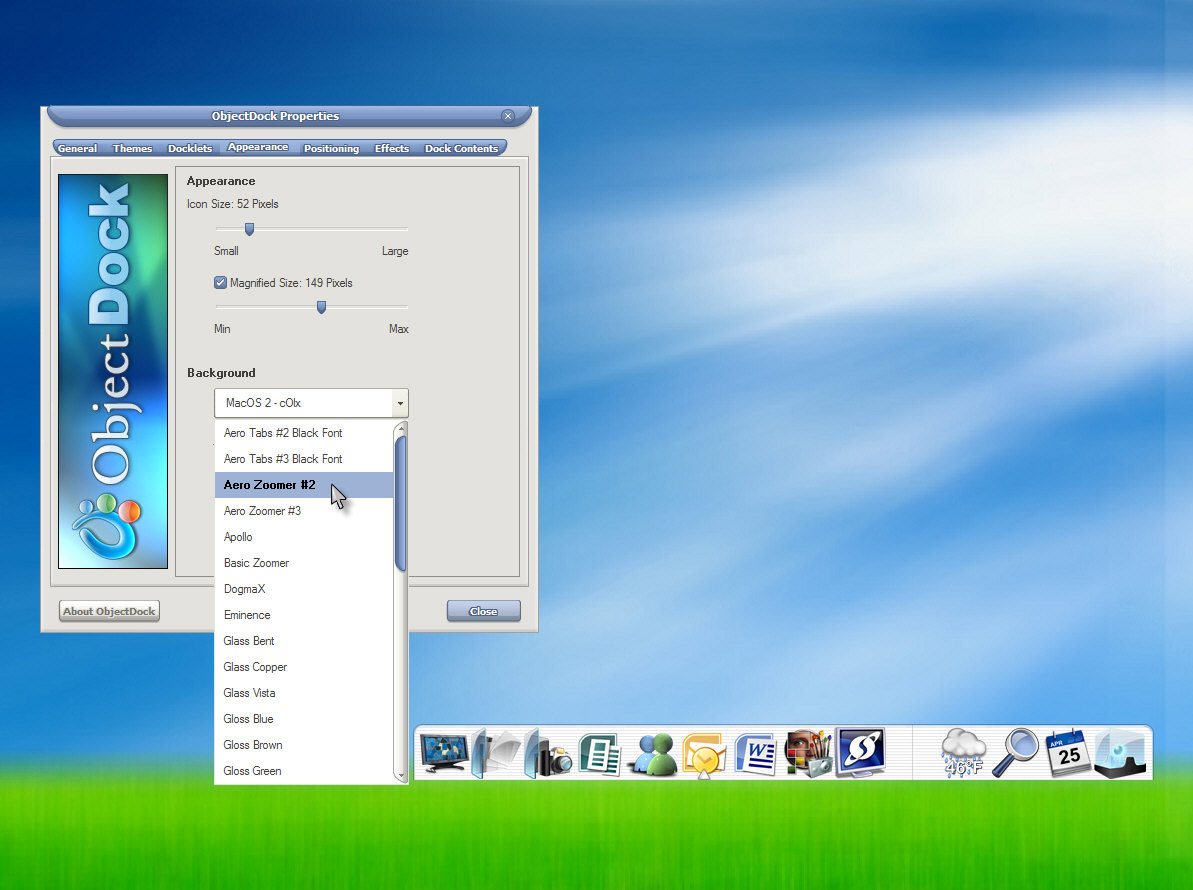Screen dimensions: 1193x890
Task: Open My Computer monitor icon in dock
Action: tap(445, 753)
